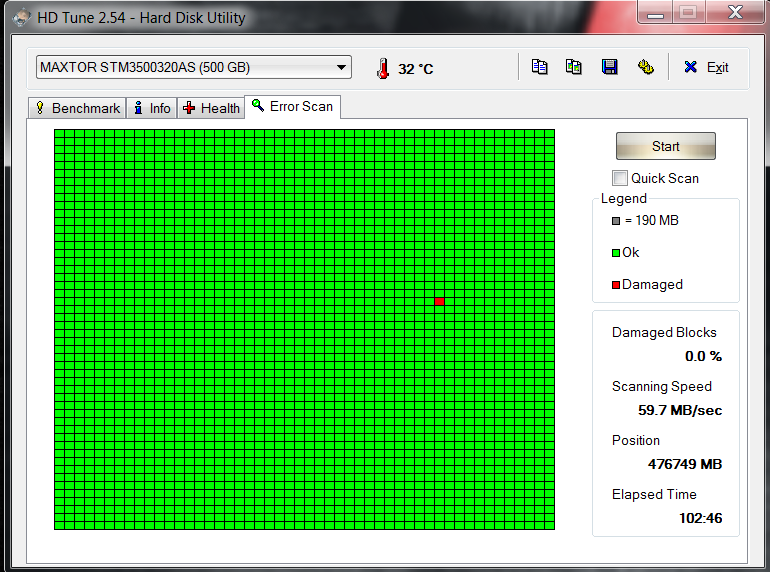This screenshot has width=770, height=572.
Task: Click the magnifier icon on Error Scan tab
Action: coord(258,105)
